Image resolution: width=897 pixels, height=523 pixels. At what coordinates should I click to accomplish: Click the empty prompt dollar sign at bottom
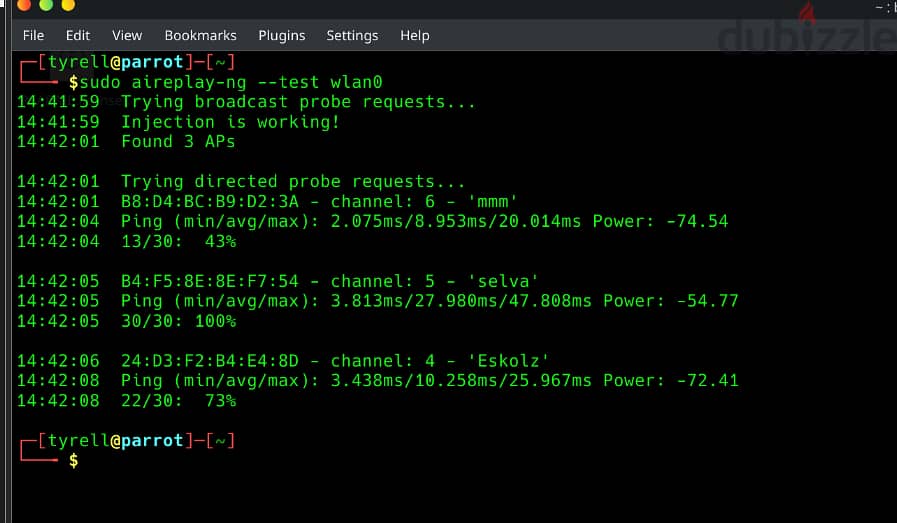click(73, 460)
